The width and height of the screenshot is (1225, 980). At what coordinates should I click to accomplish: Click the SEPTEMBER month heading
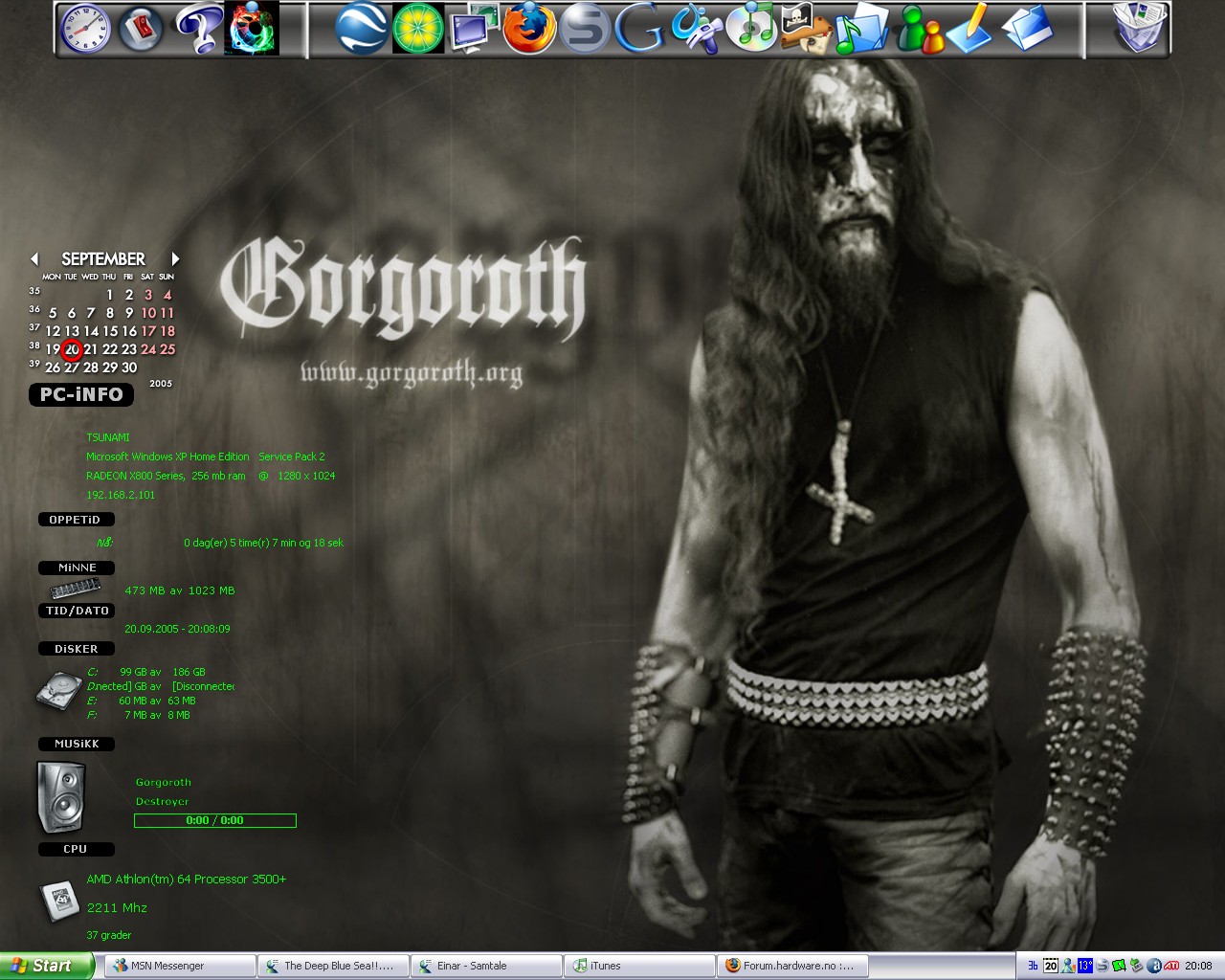[x=103, y=258]
